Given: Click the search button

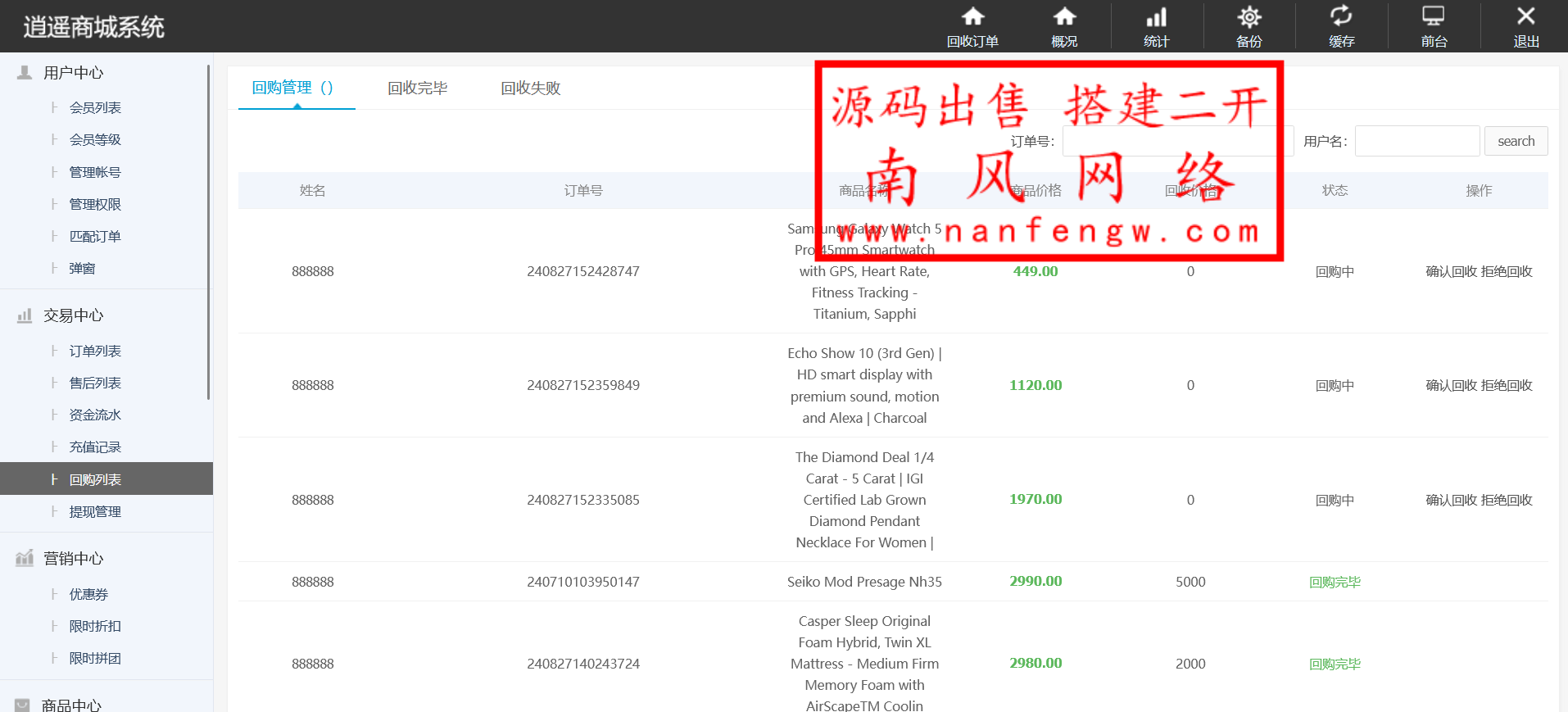Looking at the screenshot, I should click(x=1516, y=141).
